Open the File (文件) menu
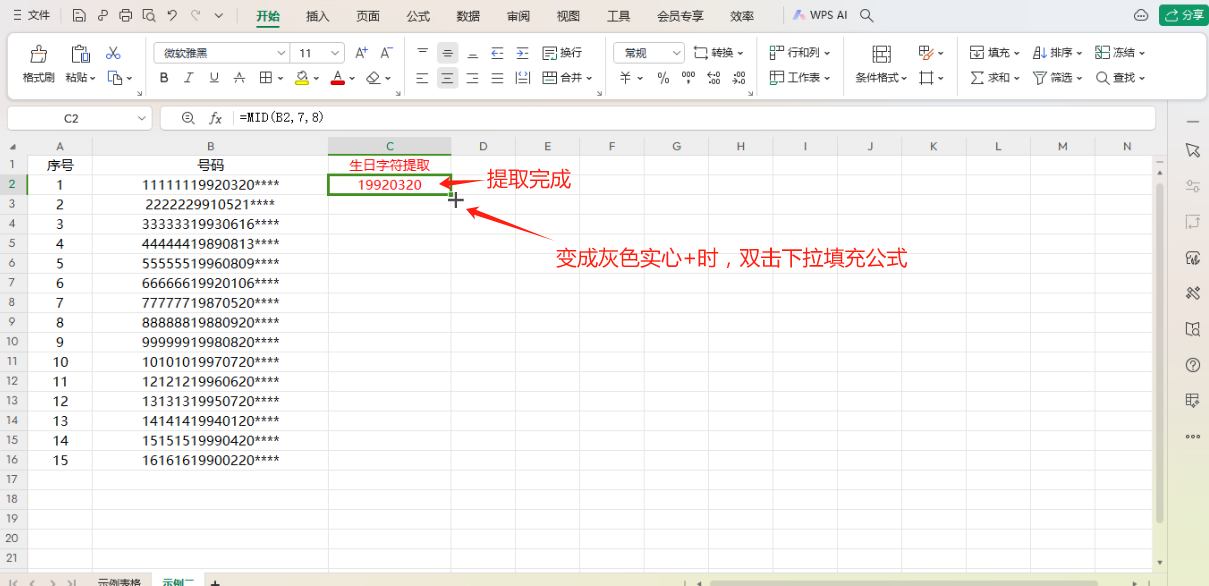 (31, 16)
